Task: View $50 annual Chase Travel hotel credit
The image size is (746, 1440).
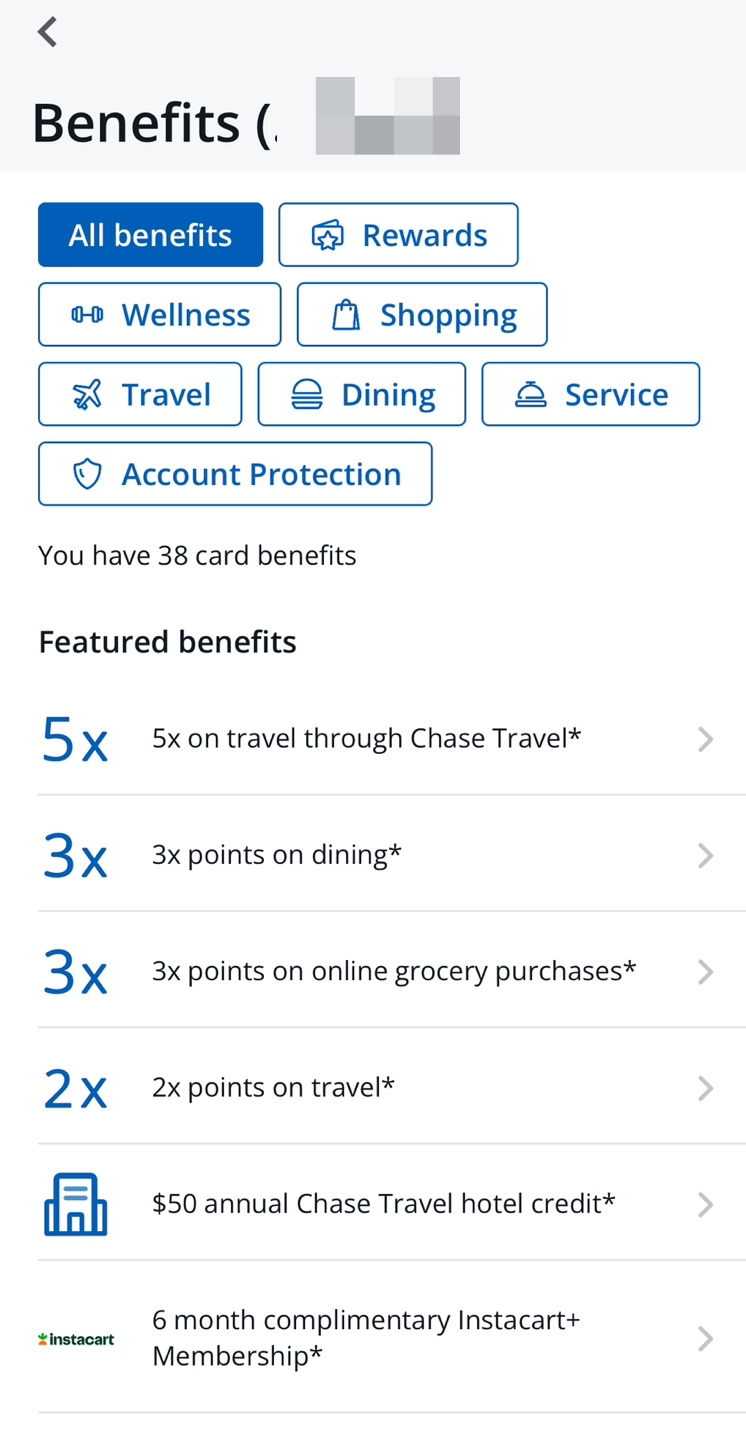Action: tap(392, 1203)
